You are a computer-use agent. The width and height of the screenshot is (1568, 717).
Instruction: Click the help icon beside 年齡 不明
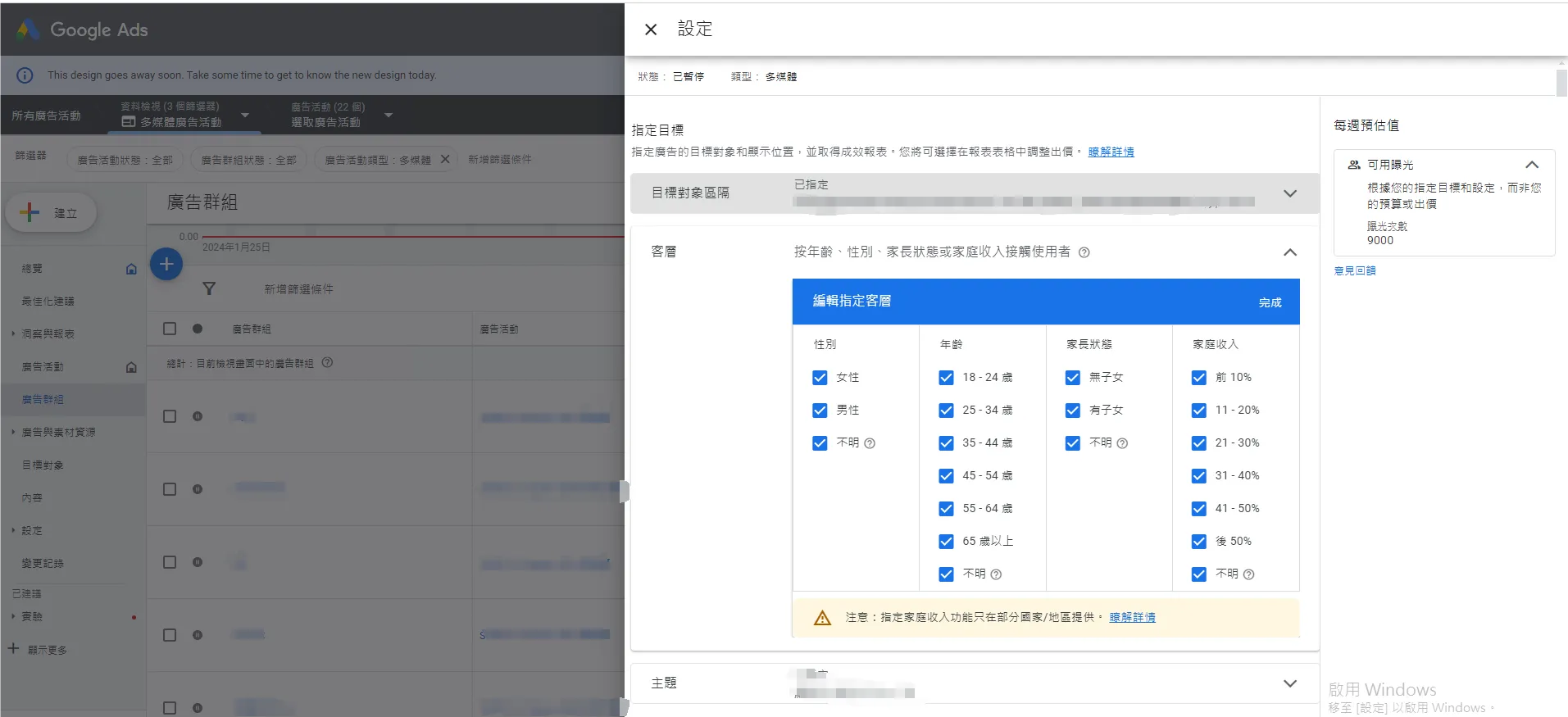[996, 574]
